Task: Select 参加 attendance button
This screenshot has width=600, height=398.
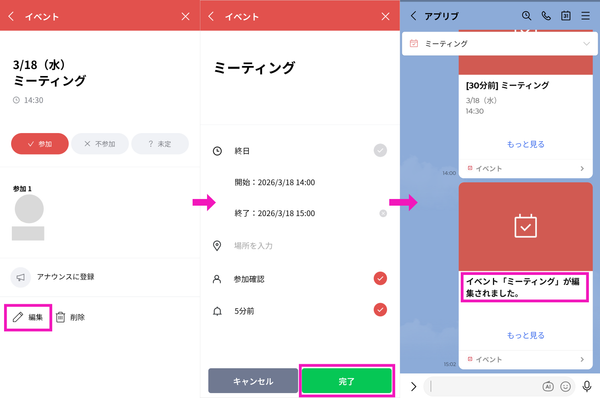Action: pyautogui.click(x=40, y=144)
